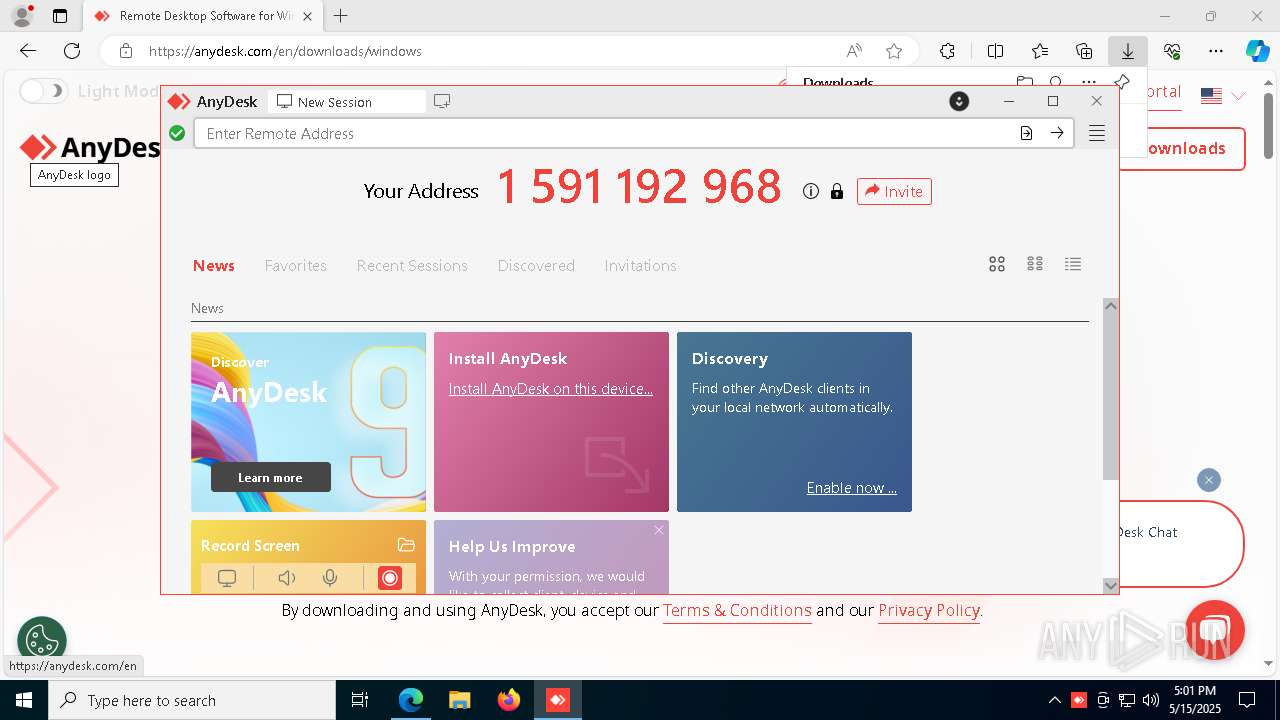
Task: Click Enable now link in Discovery
Action: point(852,487)
